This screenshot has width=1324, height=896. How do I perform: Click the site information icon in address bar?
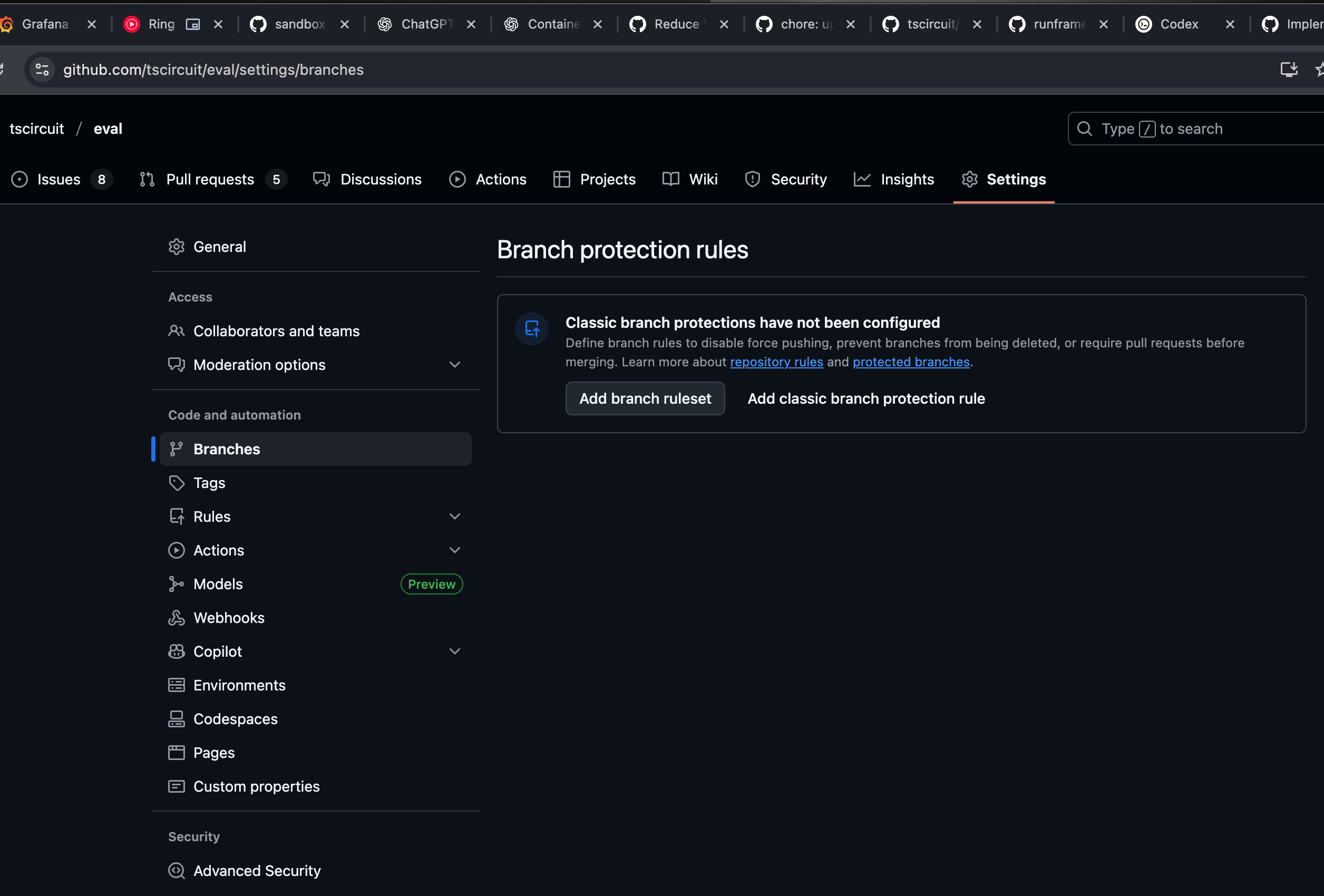(x=42, y=70)
